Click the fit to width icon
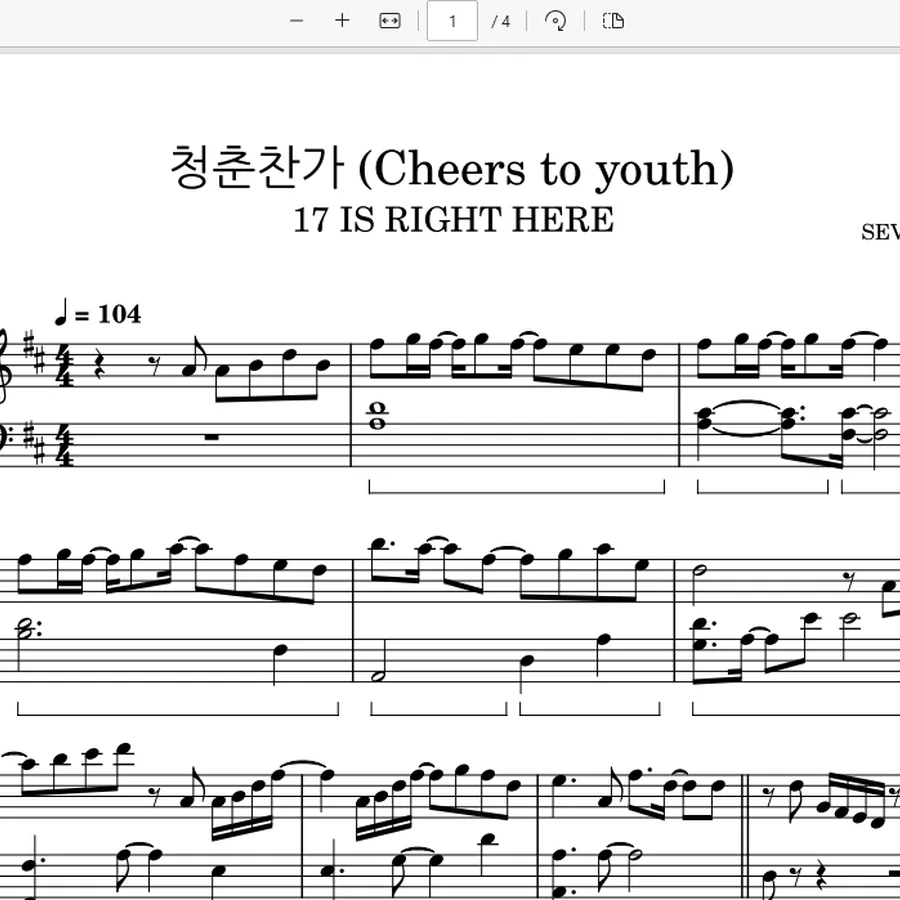Viewport: 900px width, 900px height. (390, 21)
